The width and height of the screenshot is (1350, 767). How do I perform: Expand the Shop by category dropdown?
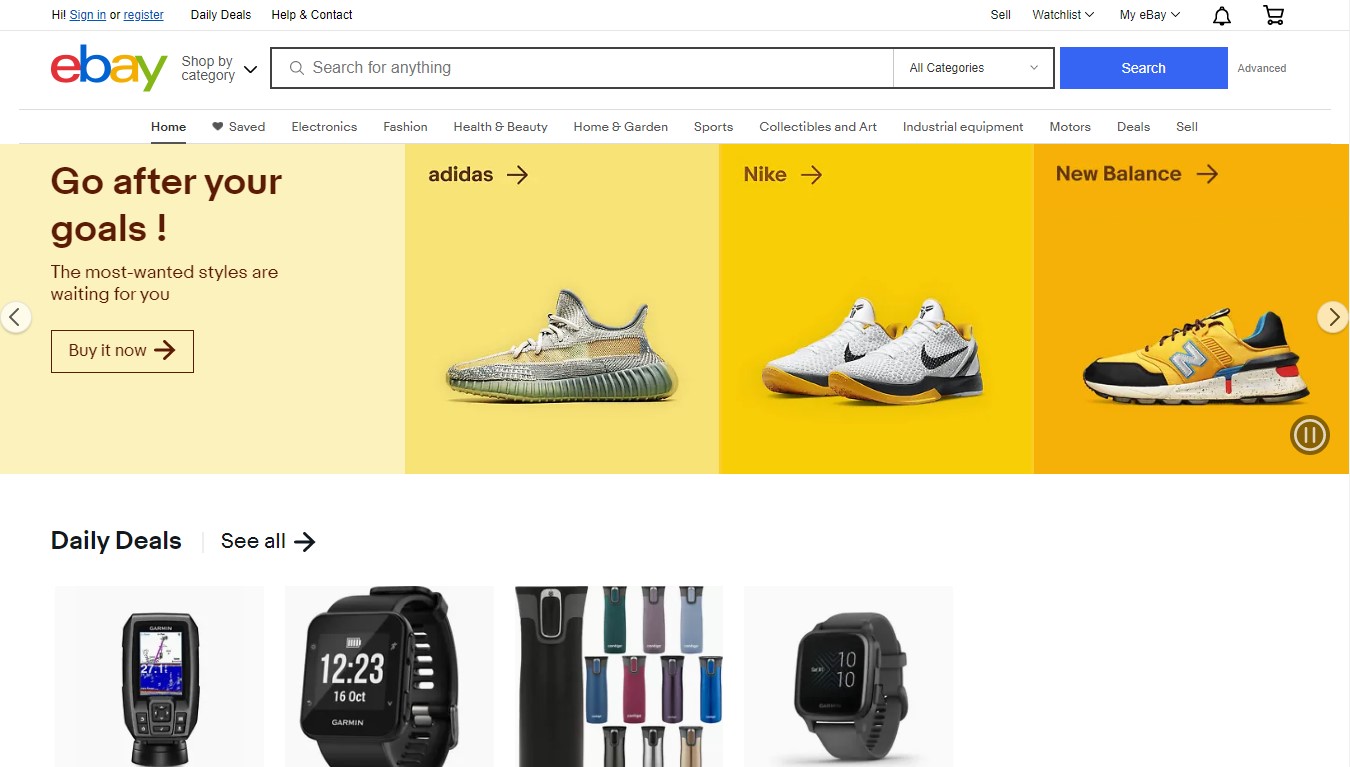(x=219, y=68)
